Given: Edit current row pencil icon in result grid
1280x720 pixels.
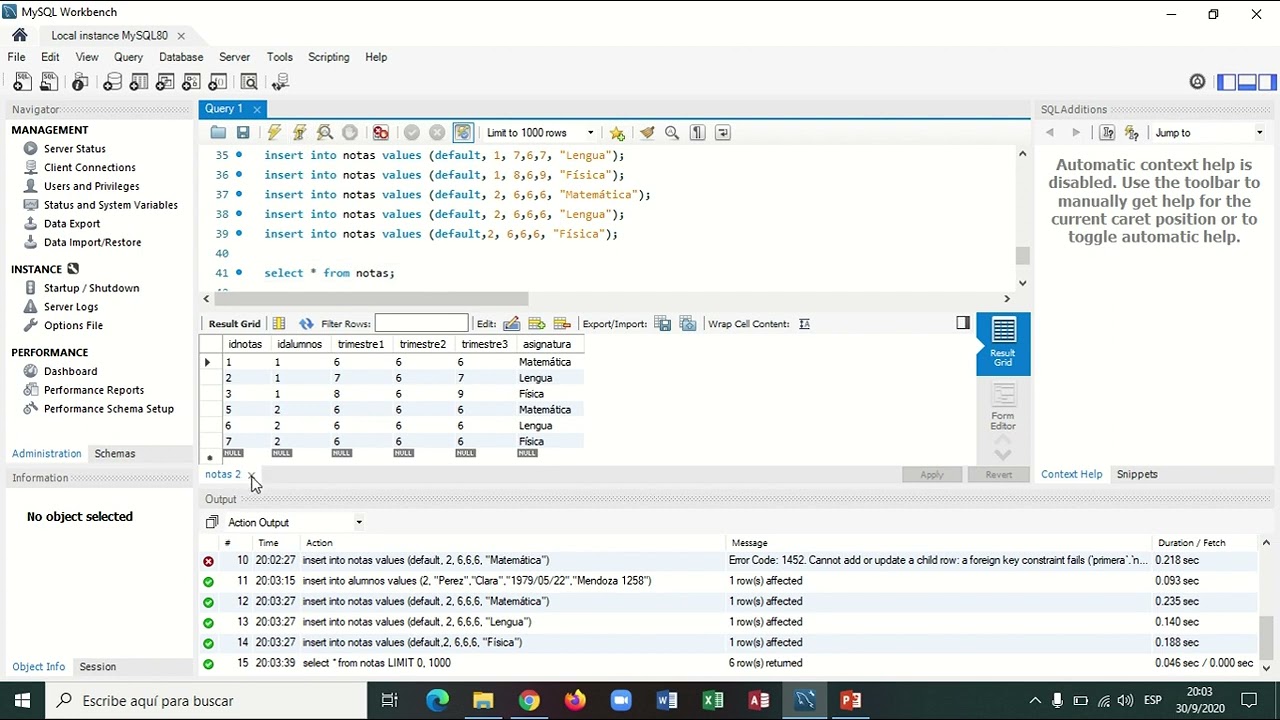Looking at the screenshot, I should pos(511,323).
